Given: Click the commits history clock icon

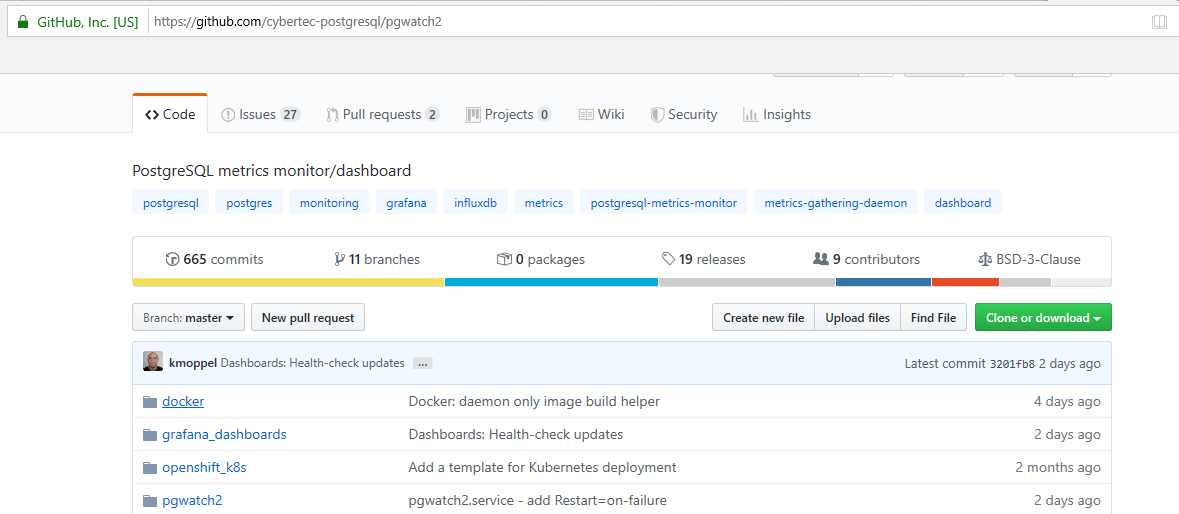Looking at the screenshot, I should 172,259.
